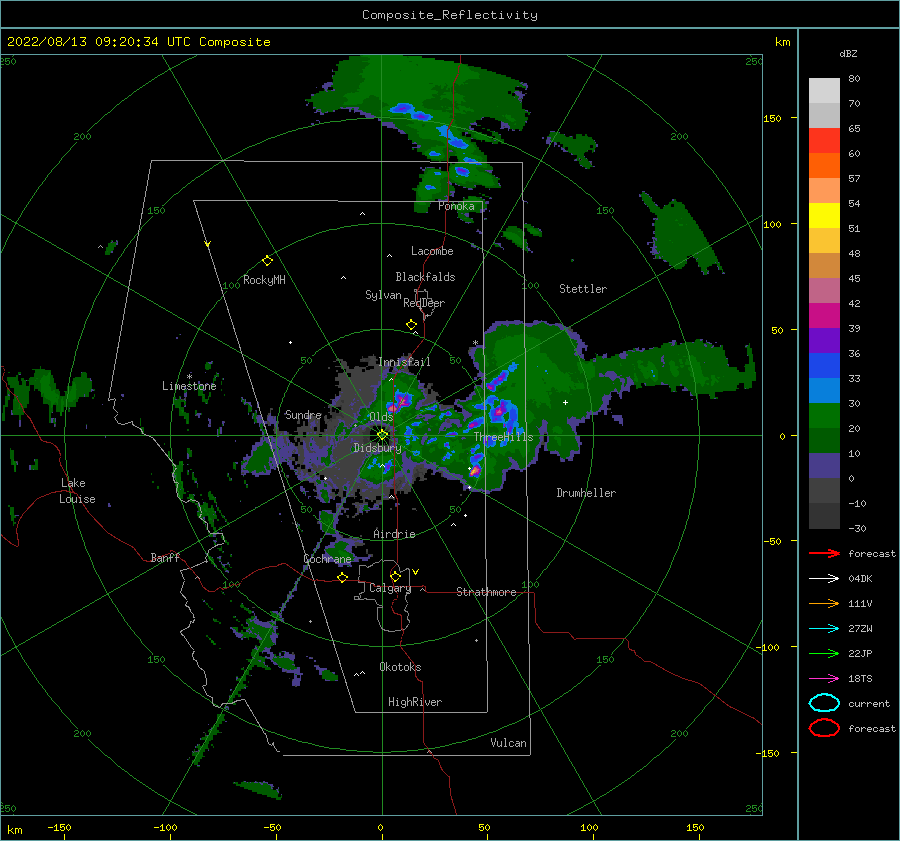Click the Vulcan label
This screenshot has height=841, width=900.
tap(509, 743)
